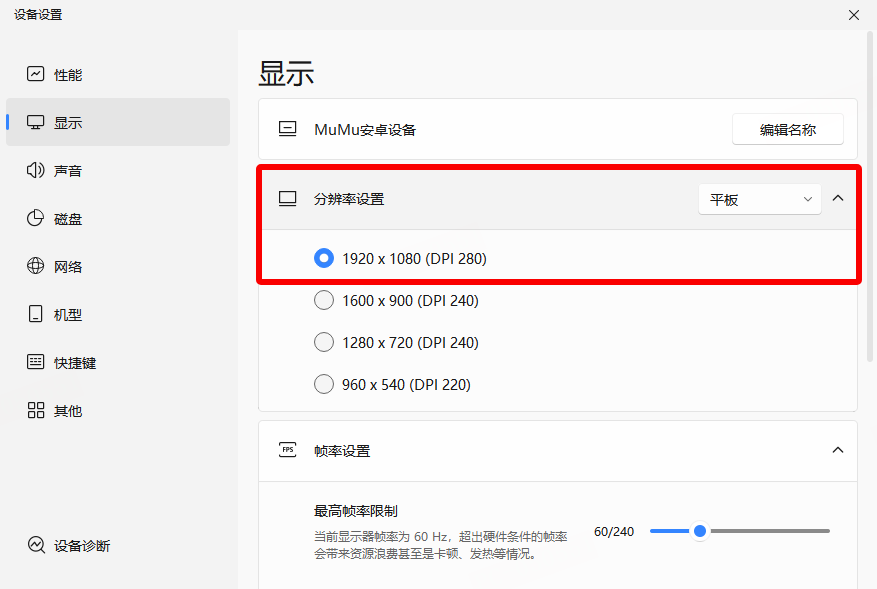Open the 平板 device type dropdown
The width and height of the screenshot is (877, 589).
coord(759,199)
